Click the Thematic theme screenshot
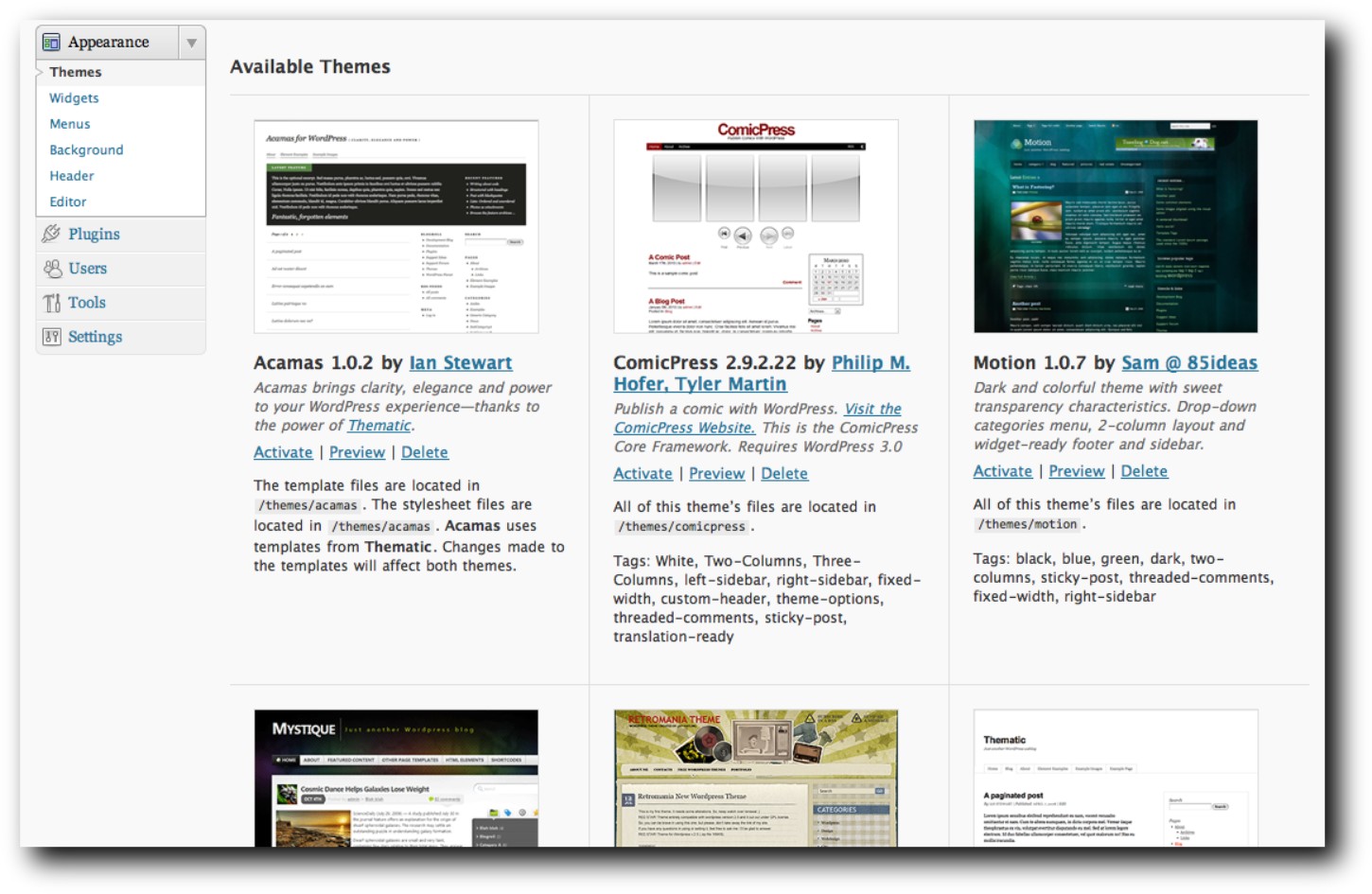The width and height of the screenshot is (1372, 894). pos(1116,779)
